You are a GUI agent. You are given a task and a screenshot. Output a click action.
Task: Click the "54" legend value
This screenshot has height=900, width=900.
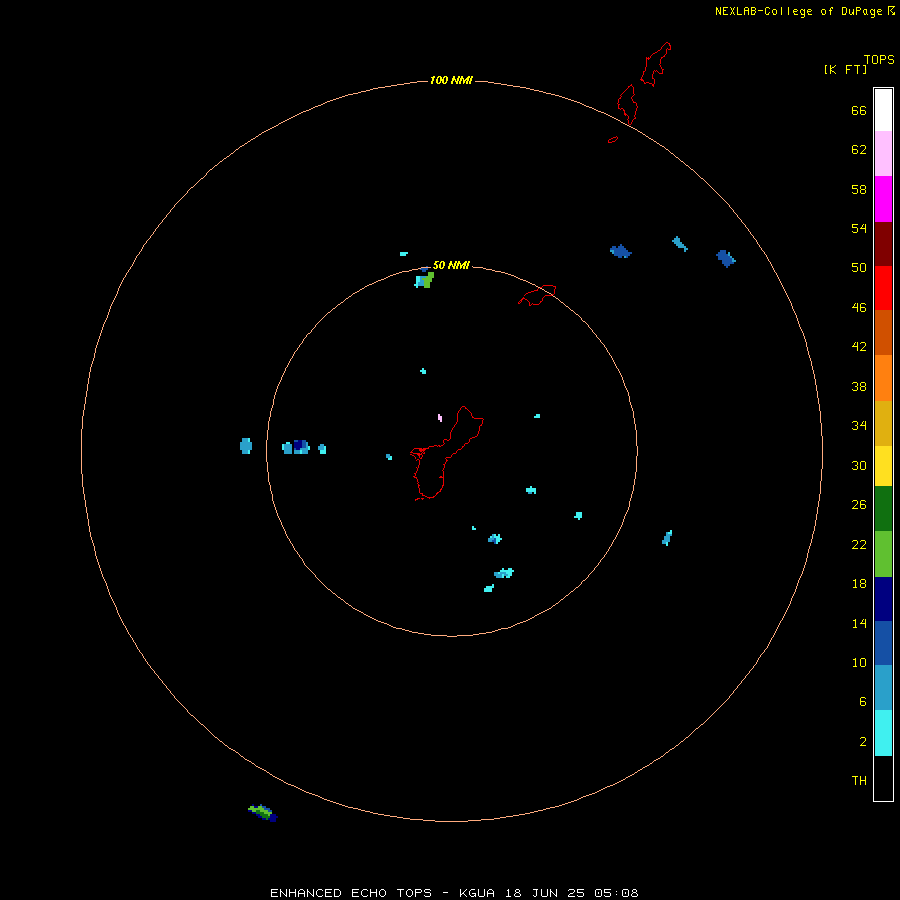pyautogui.click(x=859, y=228)
